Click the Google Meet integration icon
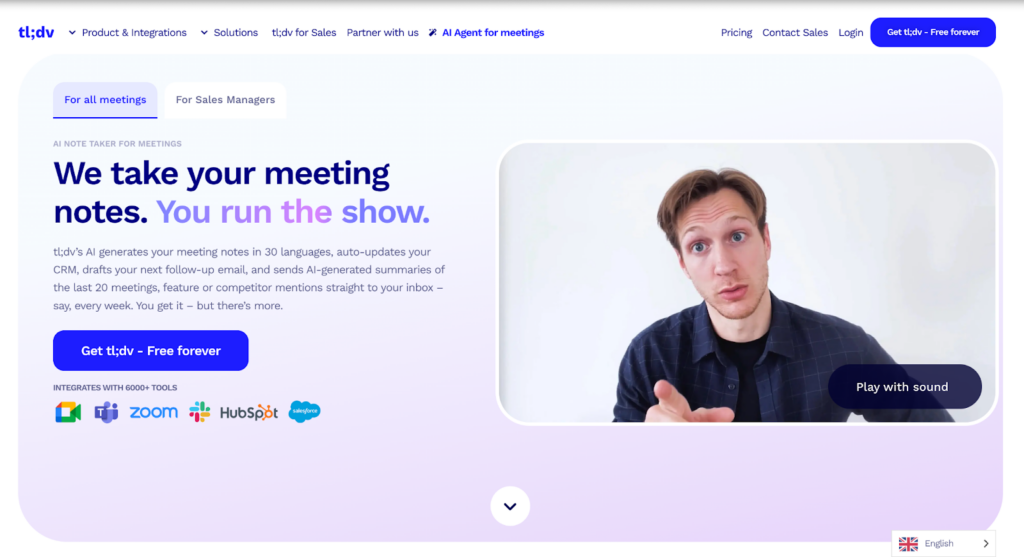1024x557 pixels. coord(68,413)
